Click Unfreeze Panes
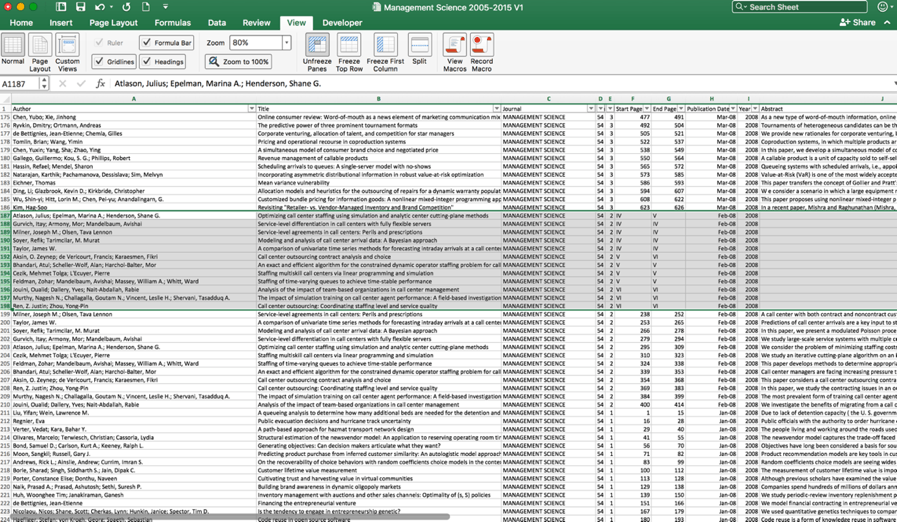 pyautogui.click(x=317, y=52)
